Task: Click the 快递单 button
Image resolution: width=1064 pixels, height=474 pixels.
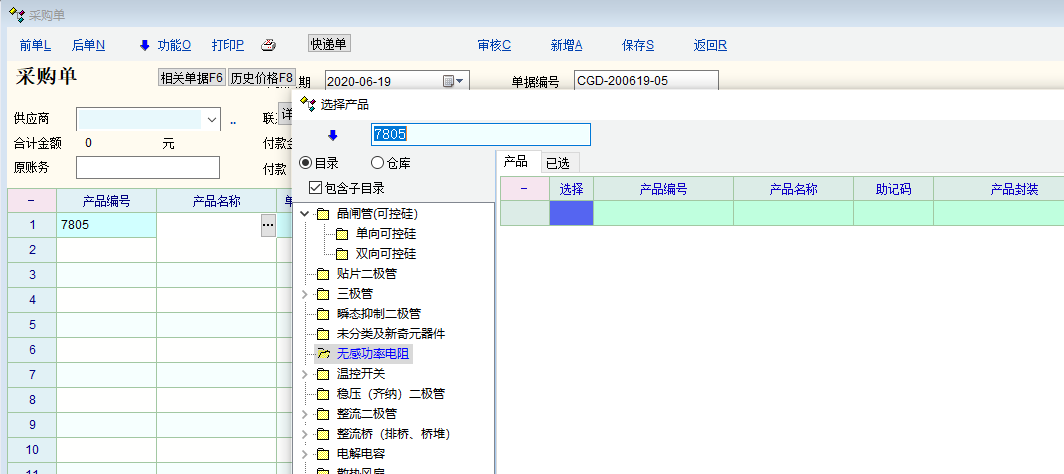Action: click(x=329, y=44)
